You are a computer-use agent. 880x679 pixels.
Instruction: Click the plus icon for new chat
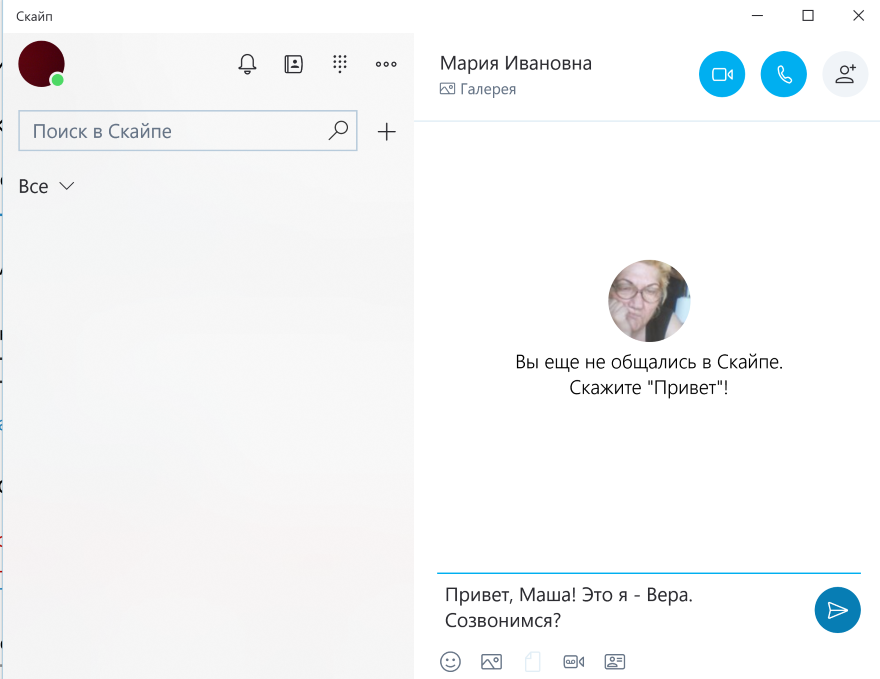click(387, 132)
